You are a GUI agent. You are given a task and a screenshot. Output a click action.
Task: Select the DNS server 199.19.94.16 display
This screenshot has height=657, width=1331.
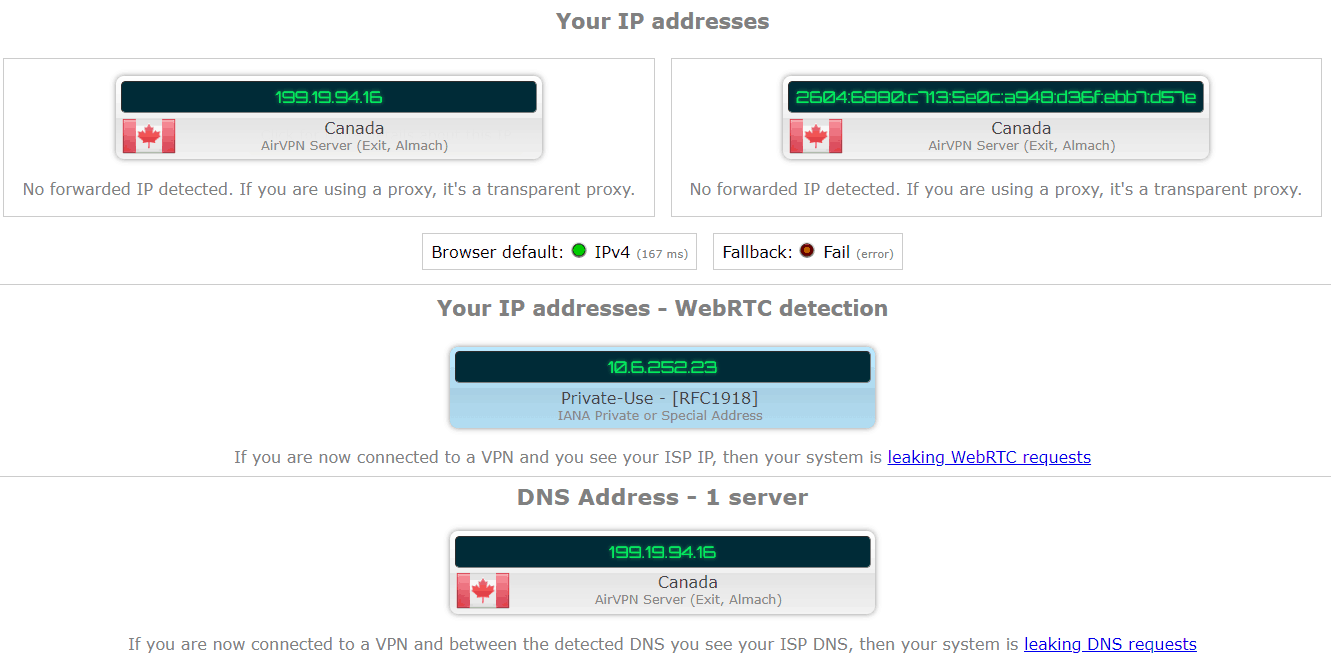point(662,552)
